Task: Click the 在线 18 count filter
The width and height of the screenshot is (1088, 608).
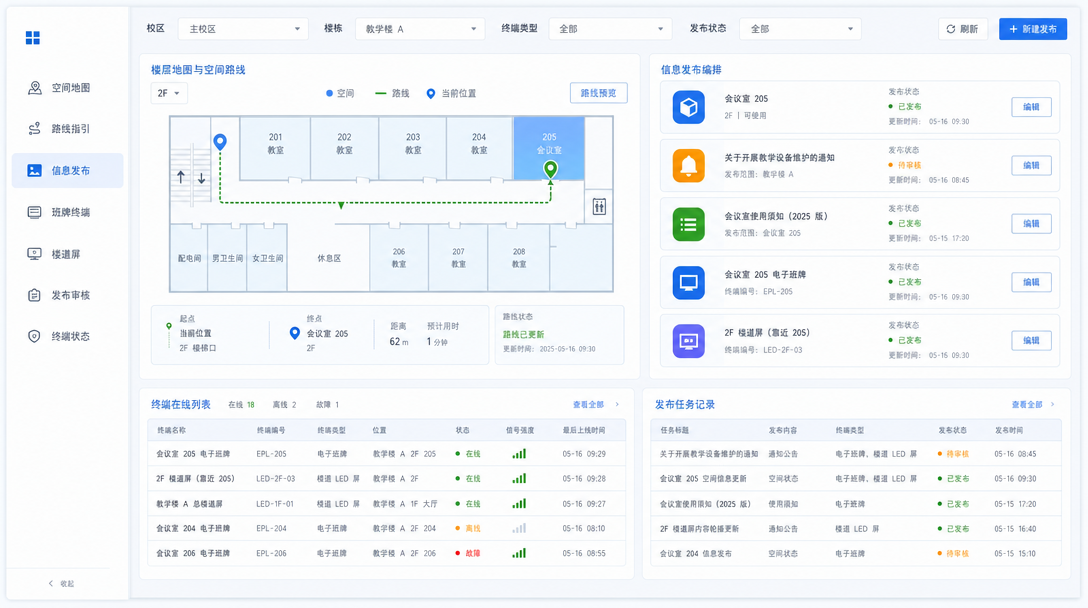Action: pyautogui.click(x=241, y=405)
